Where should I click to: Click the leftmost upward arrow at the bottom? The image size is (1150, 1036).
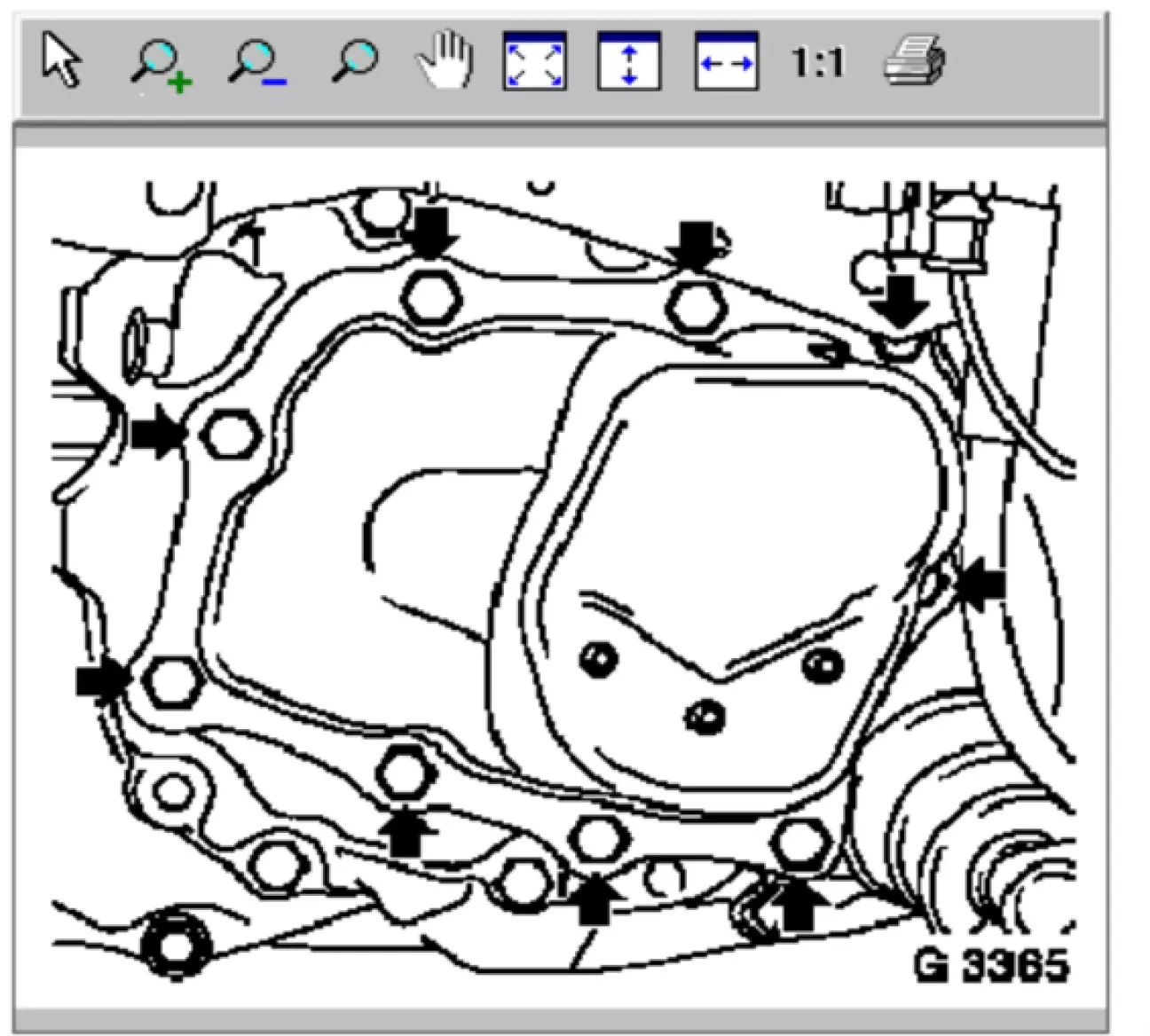pos(406,832)
